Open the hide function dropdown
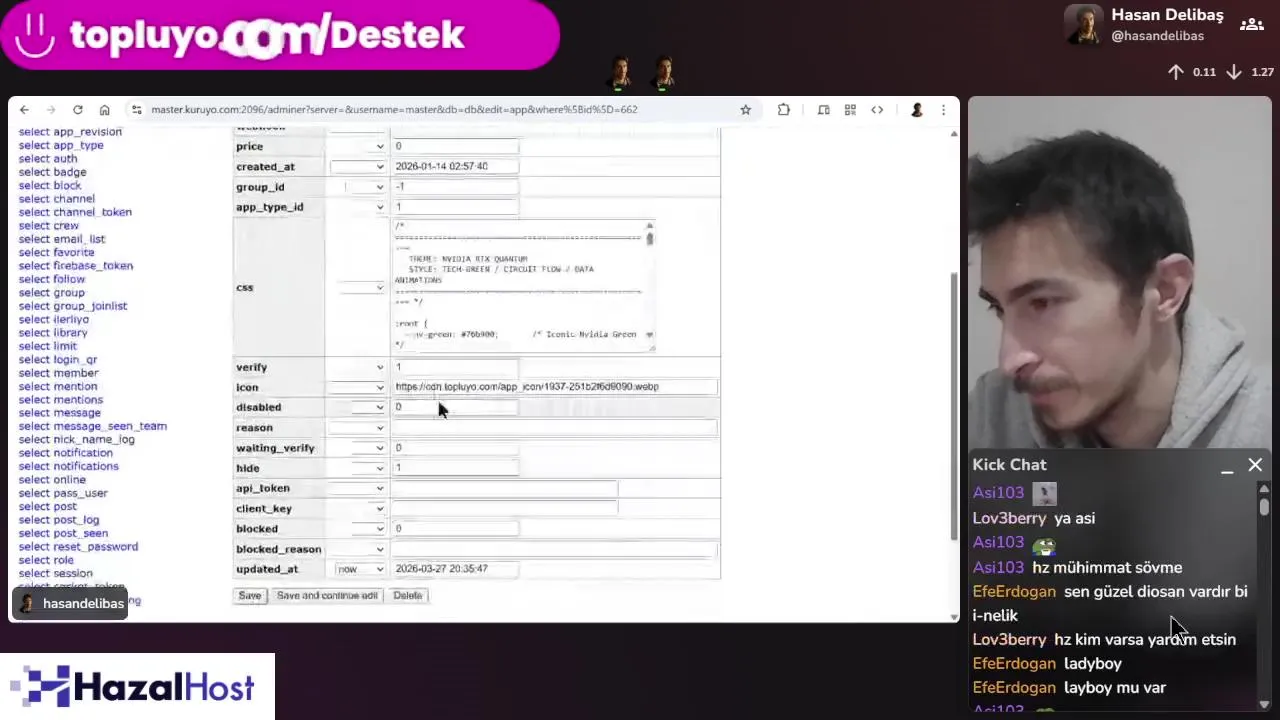 [x=358, y=469]
